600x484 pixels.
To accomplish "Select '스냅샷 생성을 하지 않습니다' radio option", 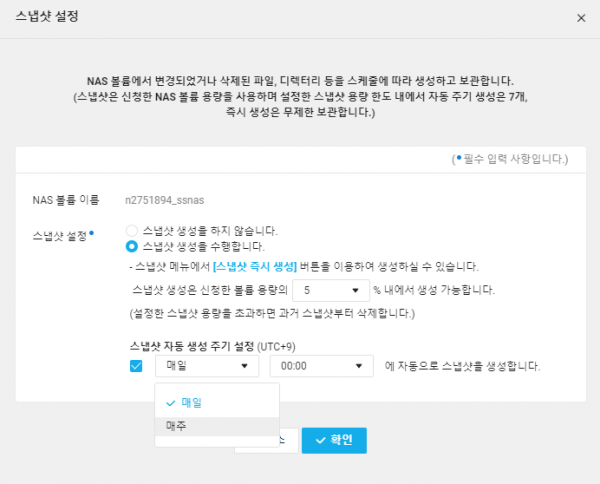I will (132, 231).
